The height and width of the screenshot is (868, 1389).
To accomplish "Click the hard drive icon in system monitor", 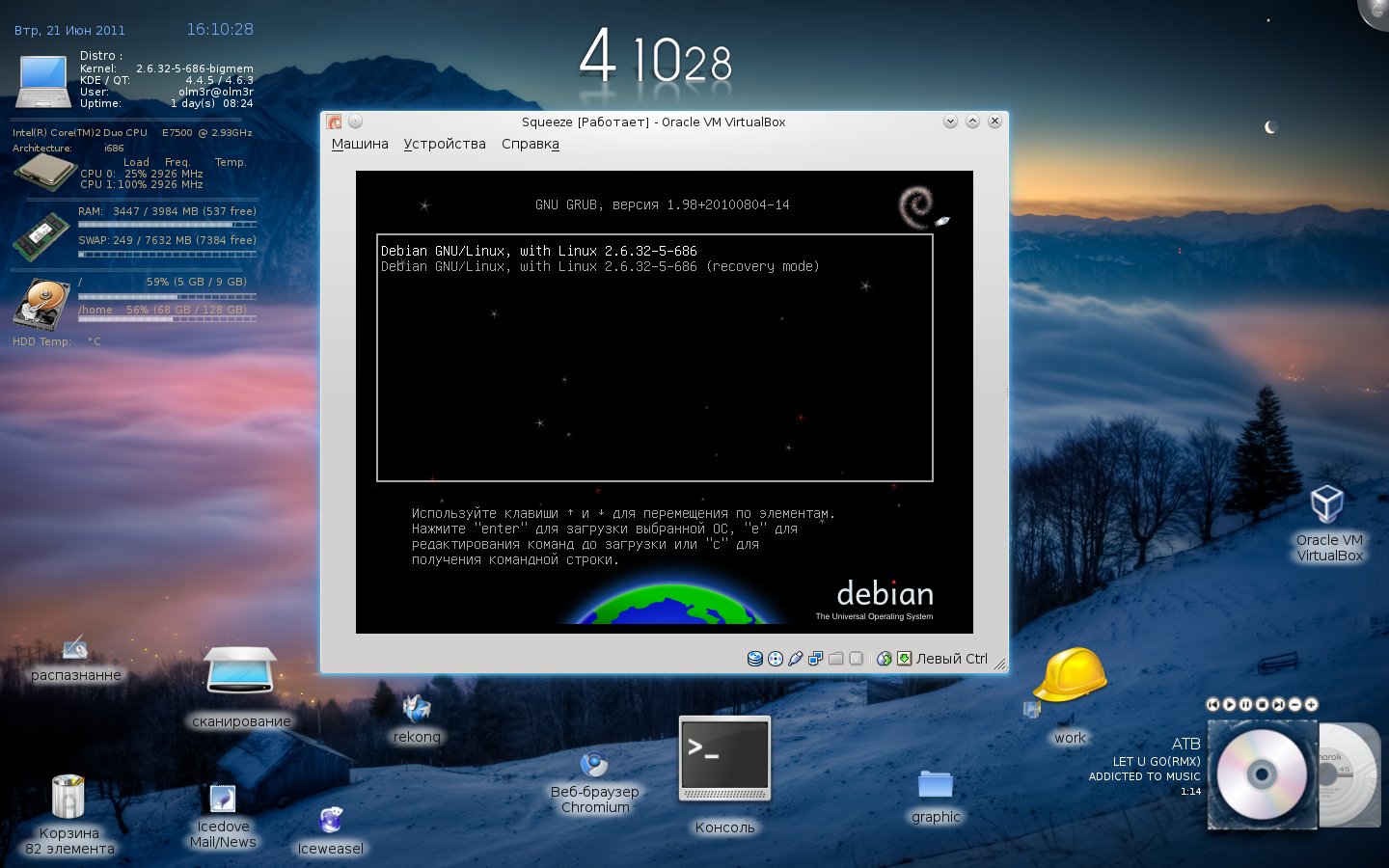I will tap(41, 304).
